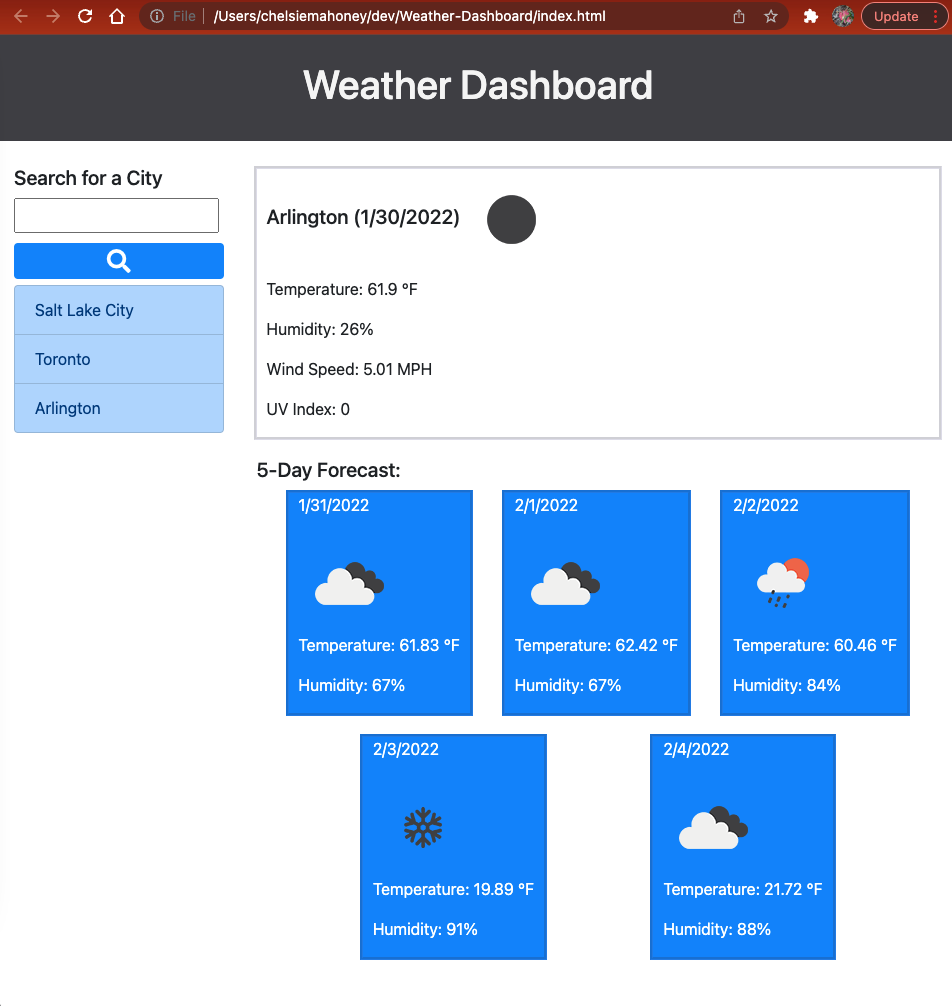Select Toronto from search history
Image resolution: width=952 pixels, height=1006 pixels.
coord(119,359)
